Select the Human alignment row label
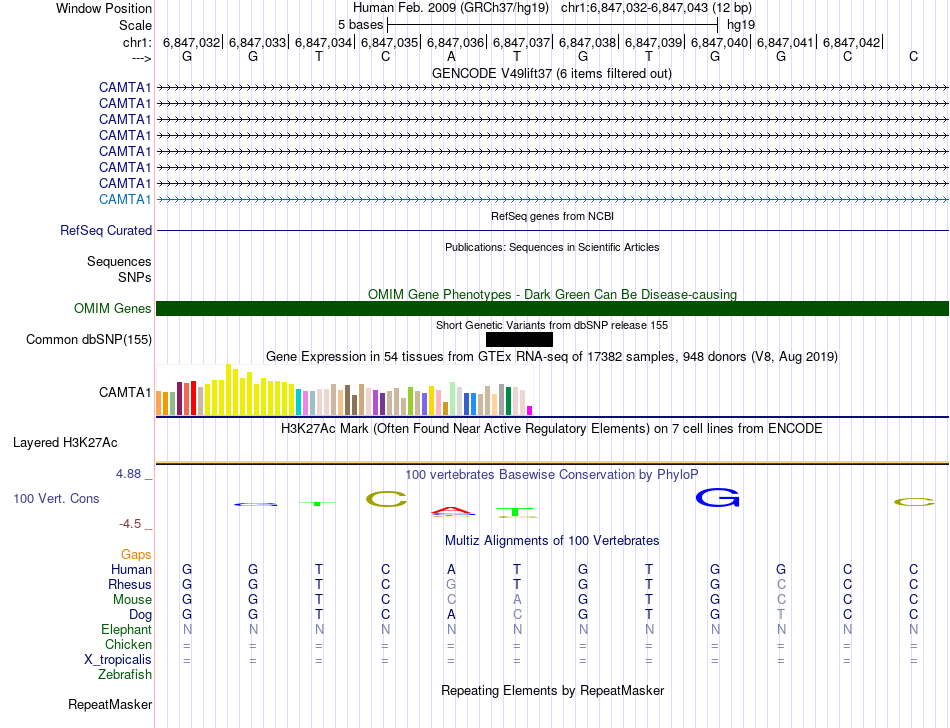The width and height of the screenshot is (950, 728). coord(131,569)
